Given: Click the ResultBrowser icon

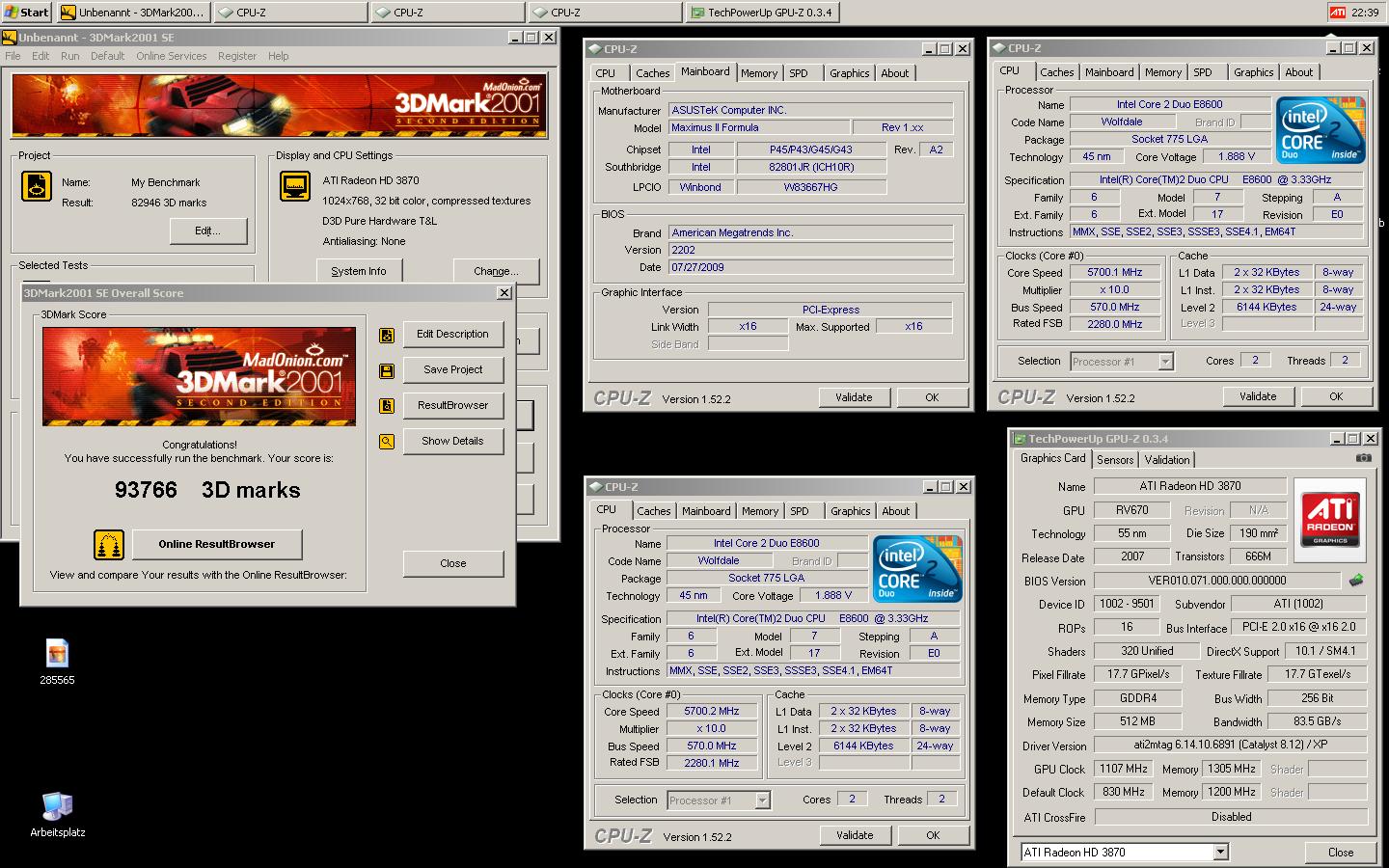Looking at the screenshot, I should [387, 406].
